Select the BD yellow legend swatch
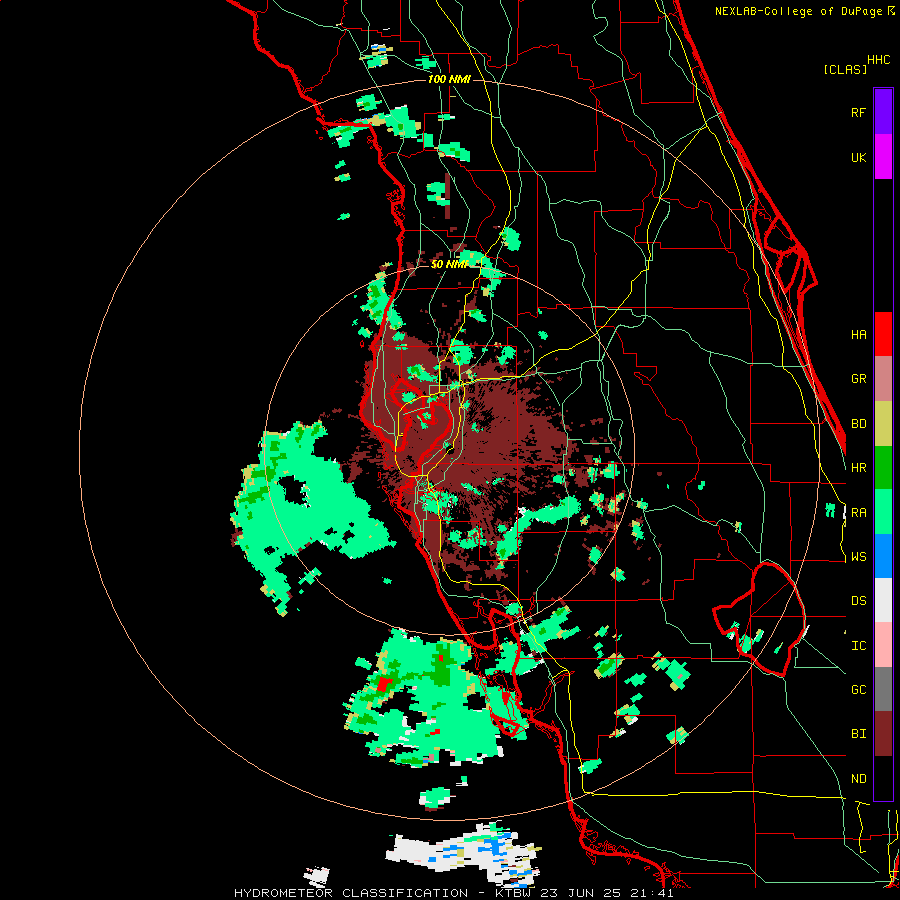The image size is (900, 900). (883, 424)
